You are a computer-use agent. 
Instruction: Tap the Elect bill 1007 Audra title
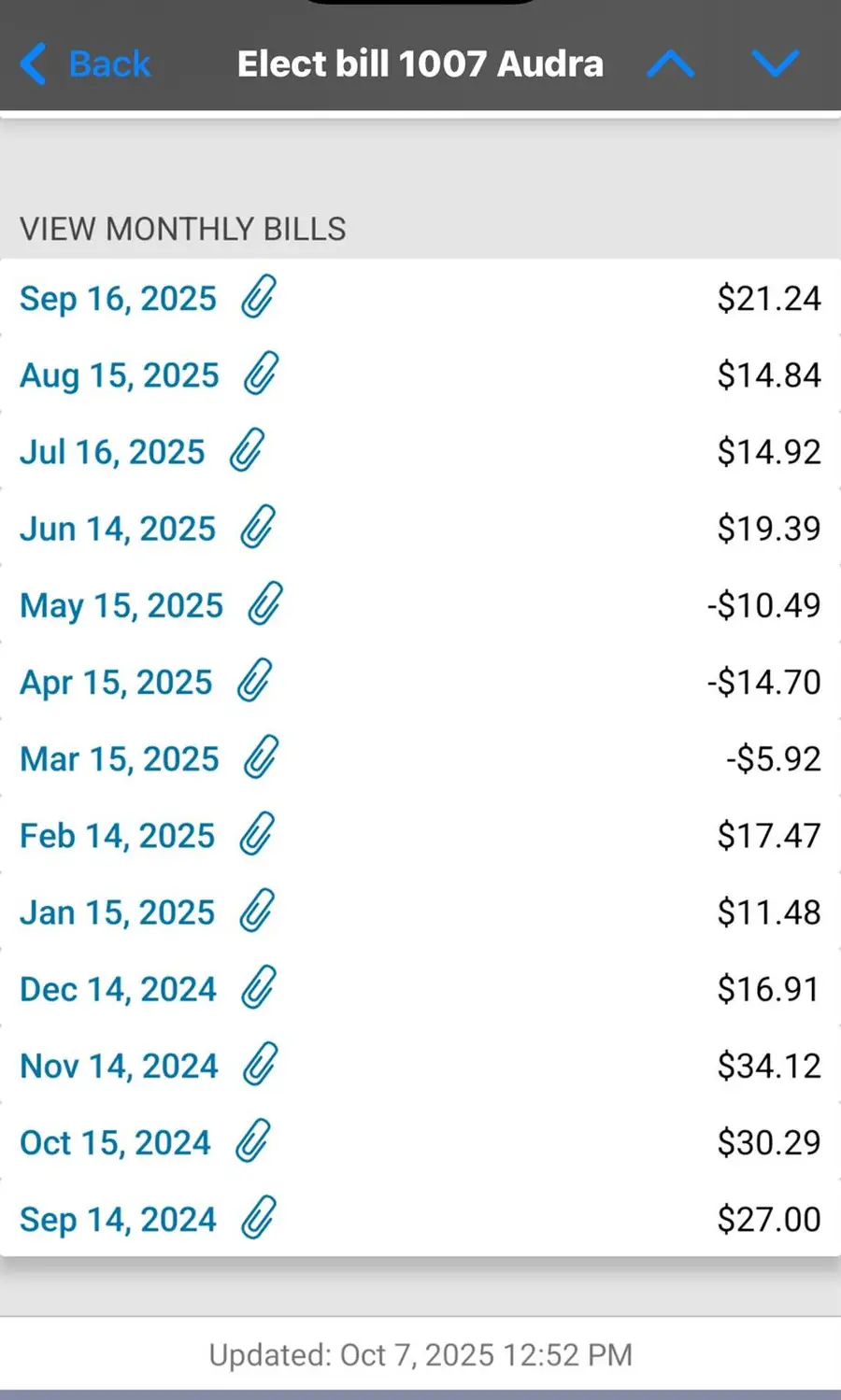[420, 64]
